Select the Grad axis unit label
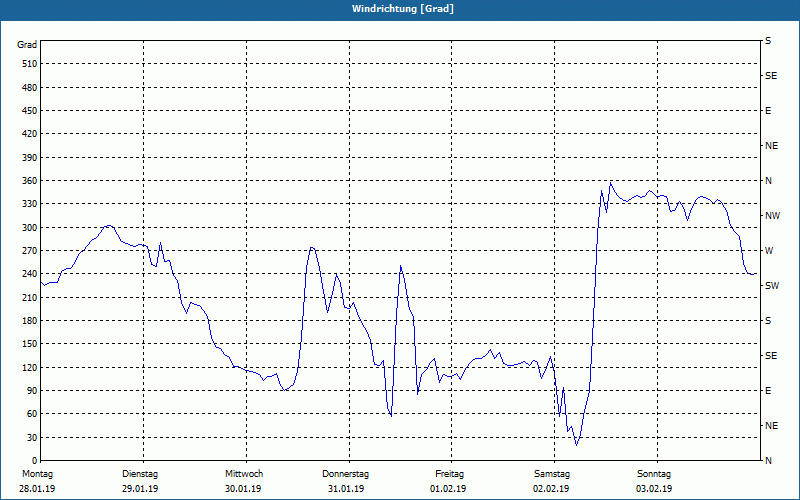 click(x=27, y=45)
